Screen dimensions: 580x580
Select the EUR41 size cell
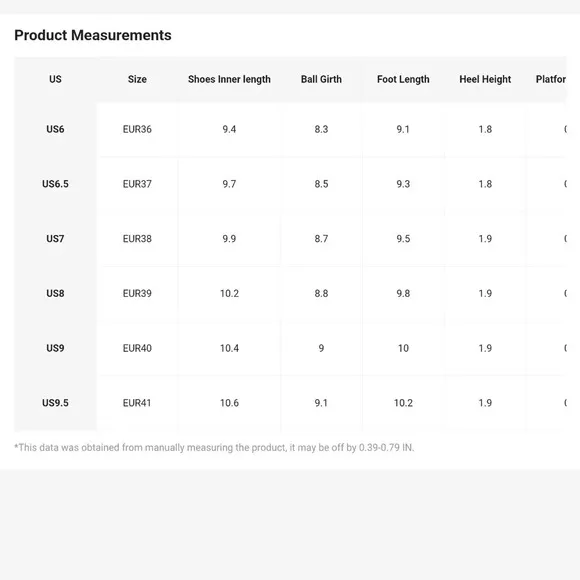click(x=137, y=403)
